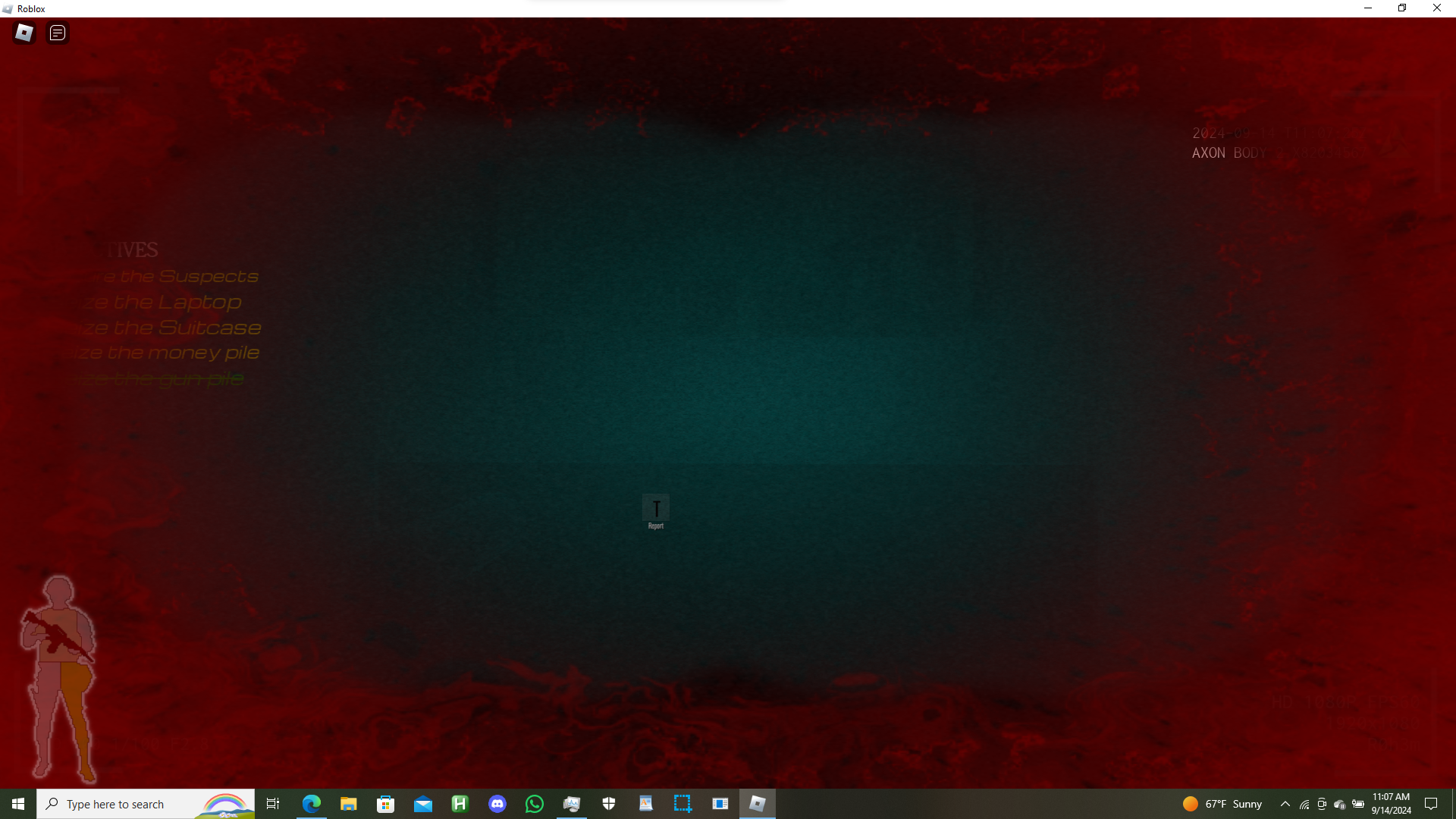Open Mail app from taskbar

pos(422,804)
